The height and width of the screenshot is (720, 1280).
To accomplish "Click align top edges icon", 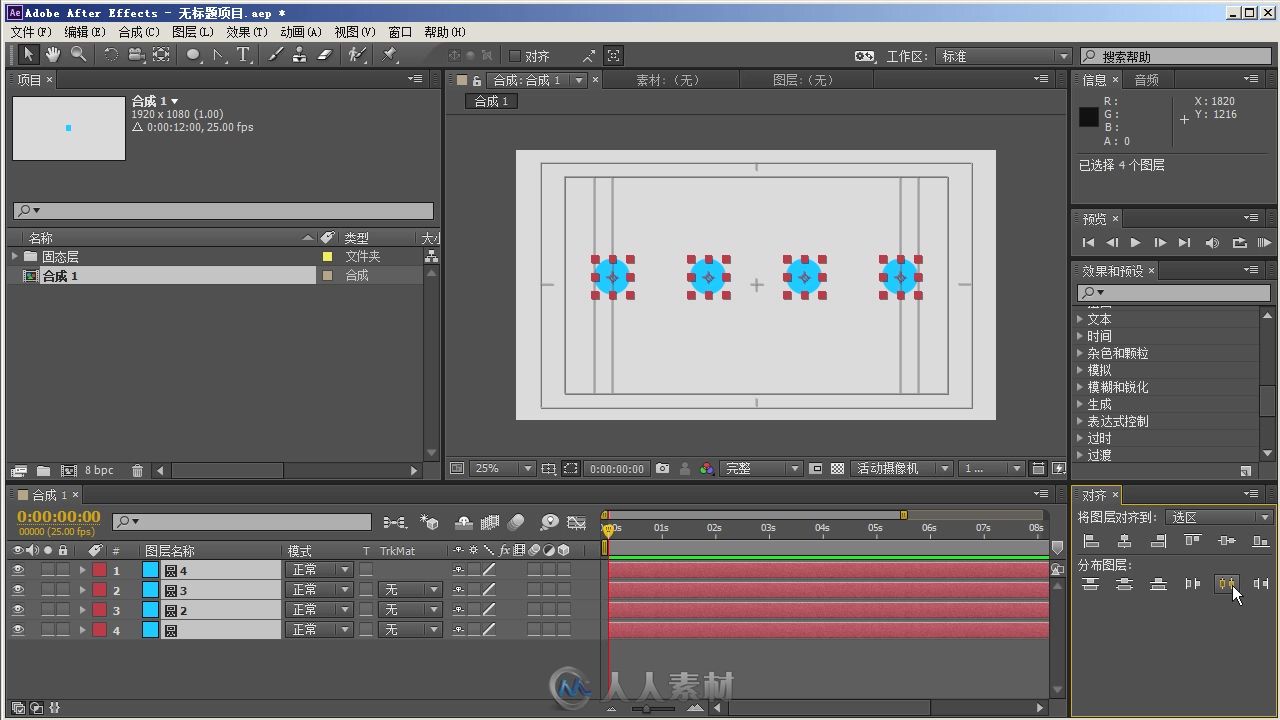I will (1193, 541).
